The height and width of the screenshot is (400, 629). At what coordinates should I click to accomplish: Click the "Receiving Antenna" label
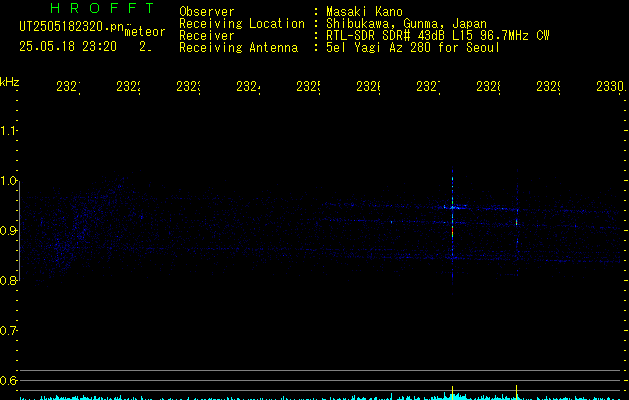click(x=239, y=48)
